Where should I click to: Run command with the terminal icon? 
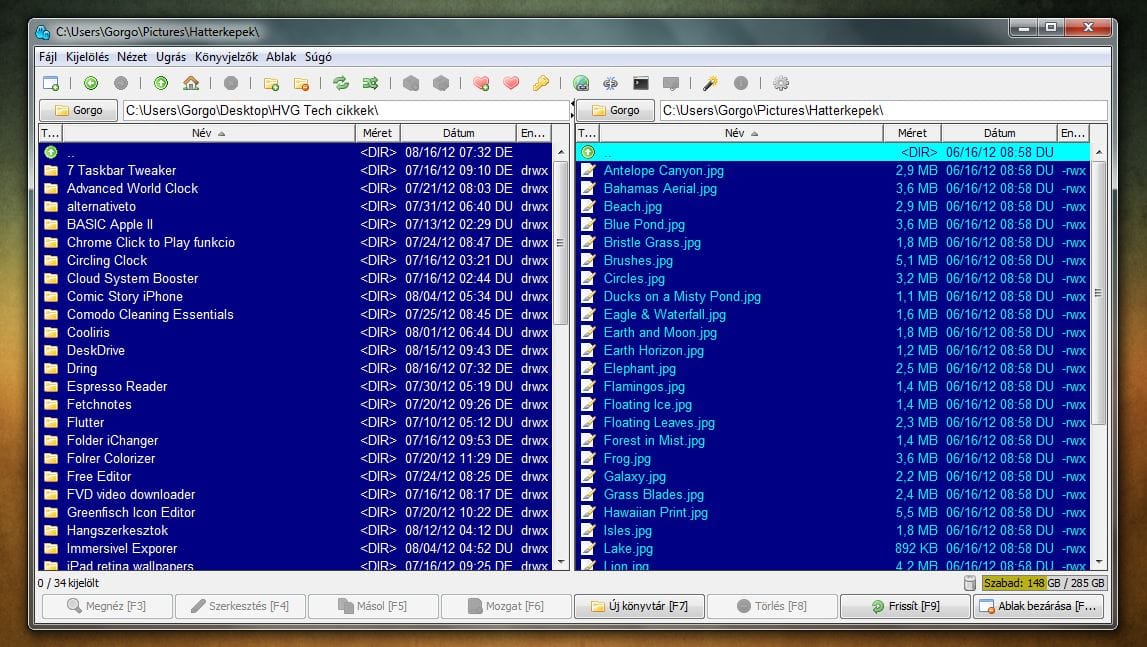(x=641, y=83)
